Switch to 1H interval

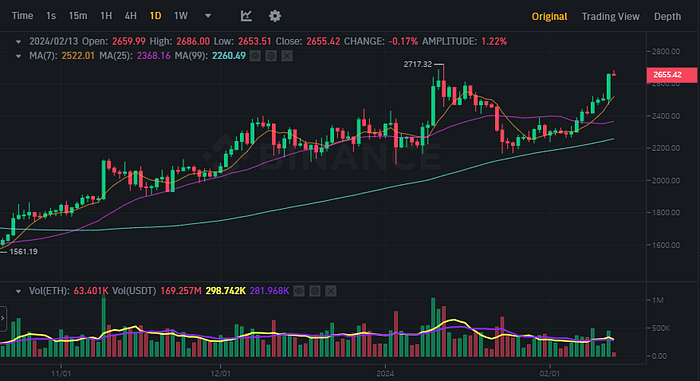(106, 16)
